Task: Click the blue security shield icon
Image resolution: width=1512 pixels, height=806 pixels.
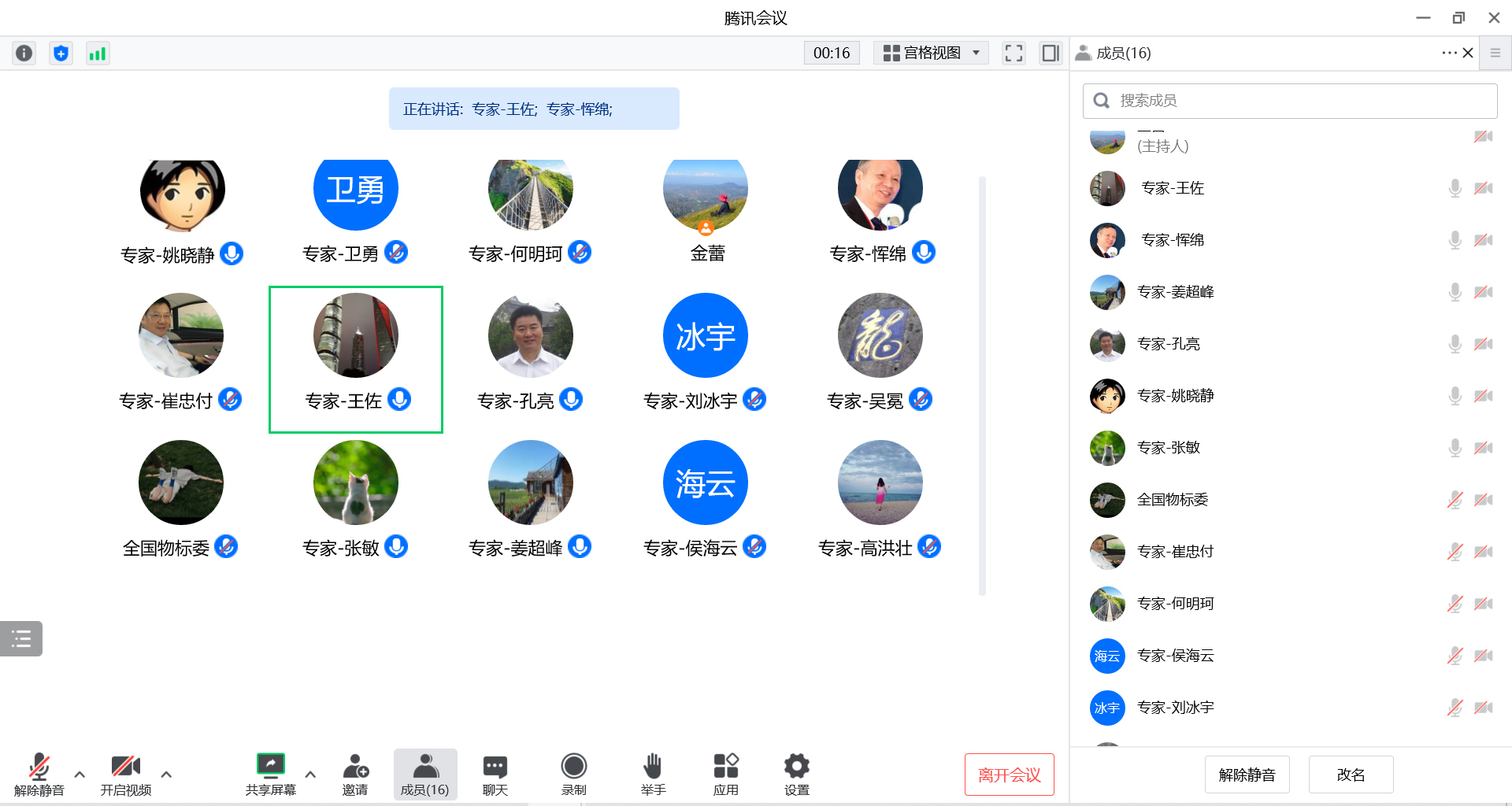Action: tap(61, 54)
